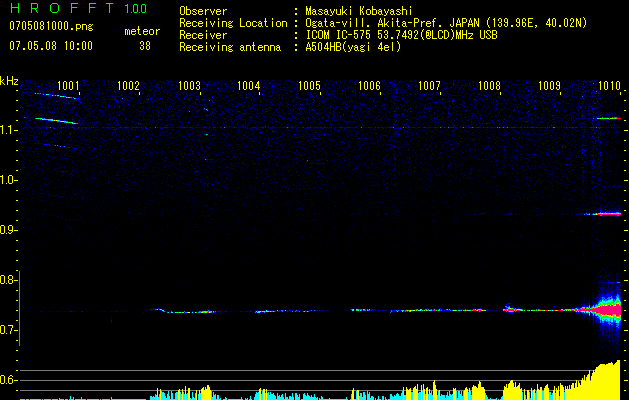Click the 1.0 frequency axis label
629x400 pixels.
pos(8,180)
